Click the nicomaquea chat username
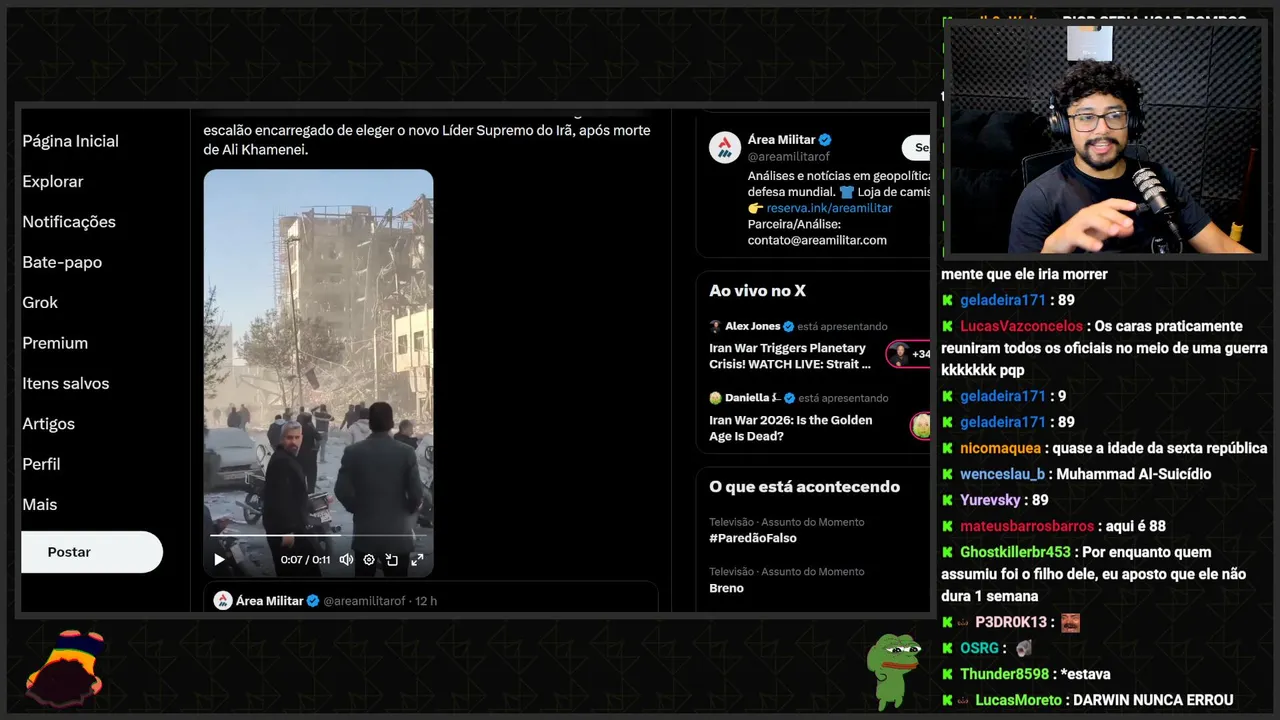 coord(1000,448)
